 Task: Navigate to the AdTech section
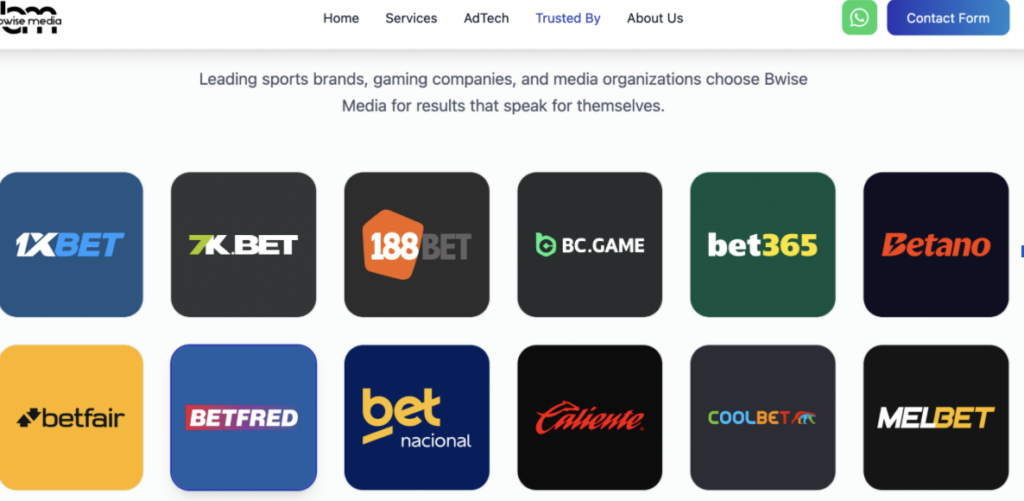click(486, 18)
